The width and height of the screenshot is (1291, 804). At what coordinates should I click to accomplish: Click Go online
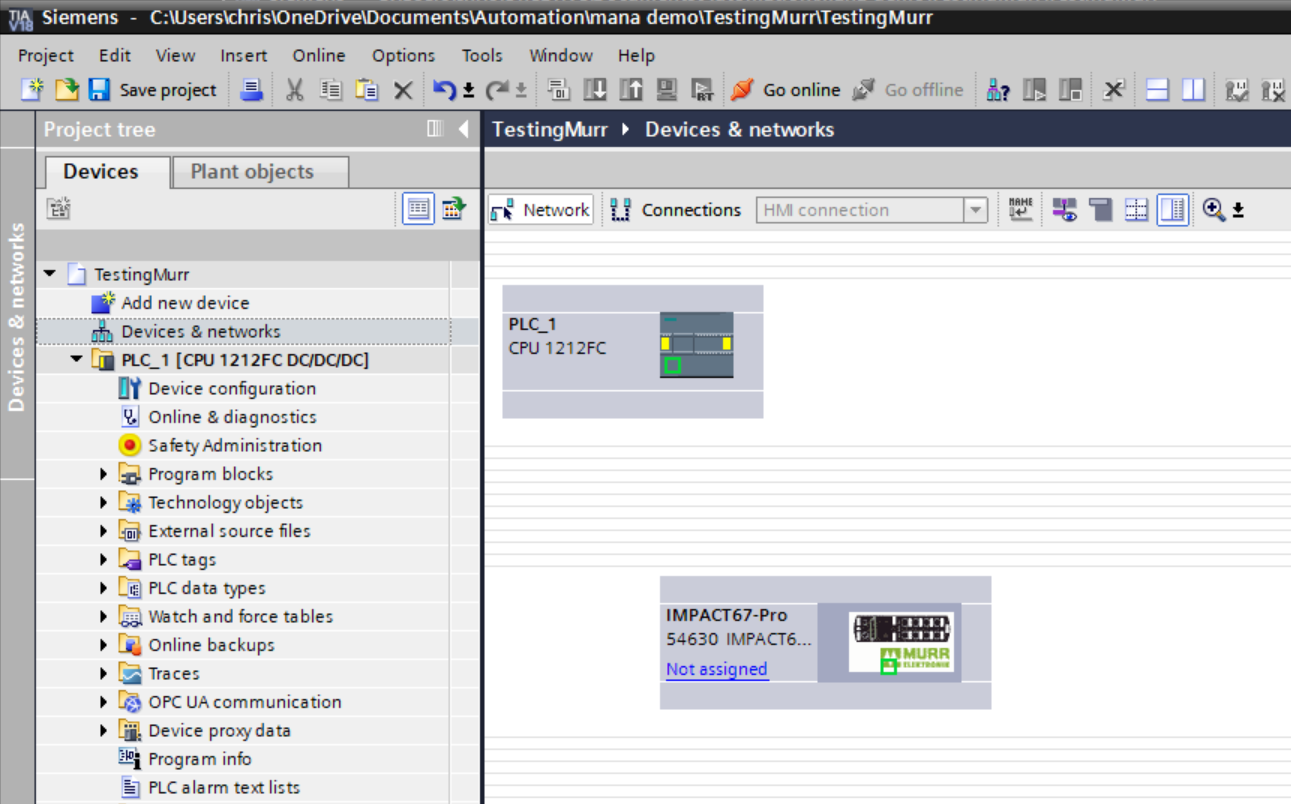coord(786,90)
